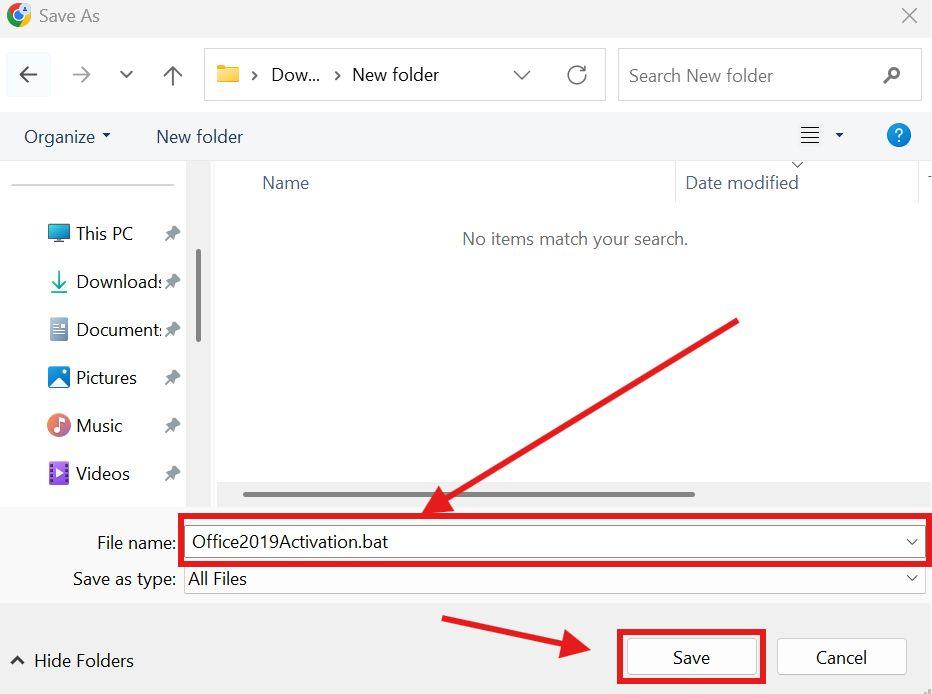Open Videos in the navigation pane
The height and width of the screenshot is (694, 932).
89,474
